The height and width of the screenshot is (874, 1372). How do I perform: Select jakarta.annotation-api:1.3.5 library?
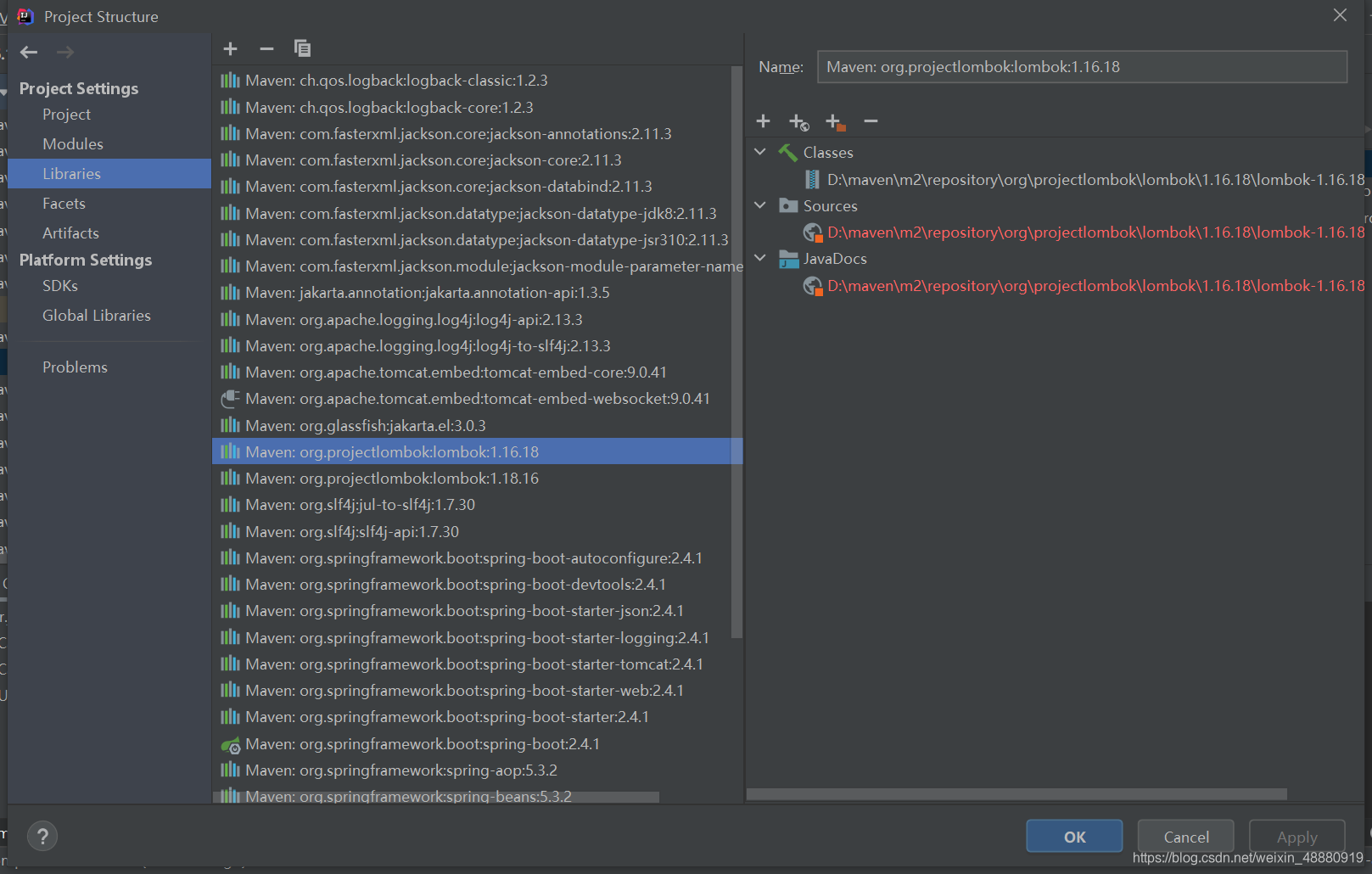pos(477,293)
